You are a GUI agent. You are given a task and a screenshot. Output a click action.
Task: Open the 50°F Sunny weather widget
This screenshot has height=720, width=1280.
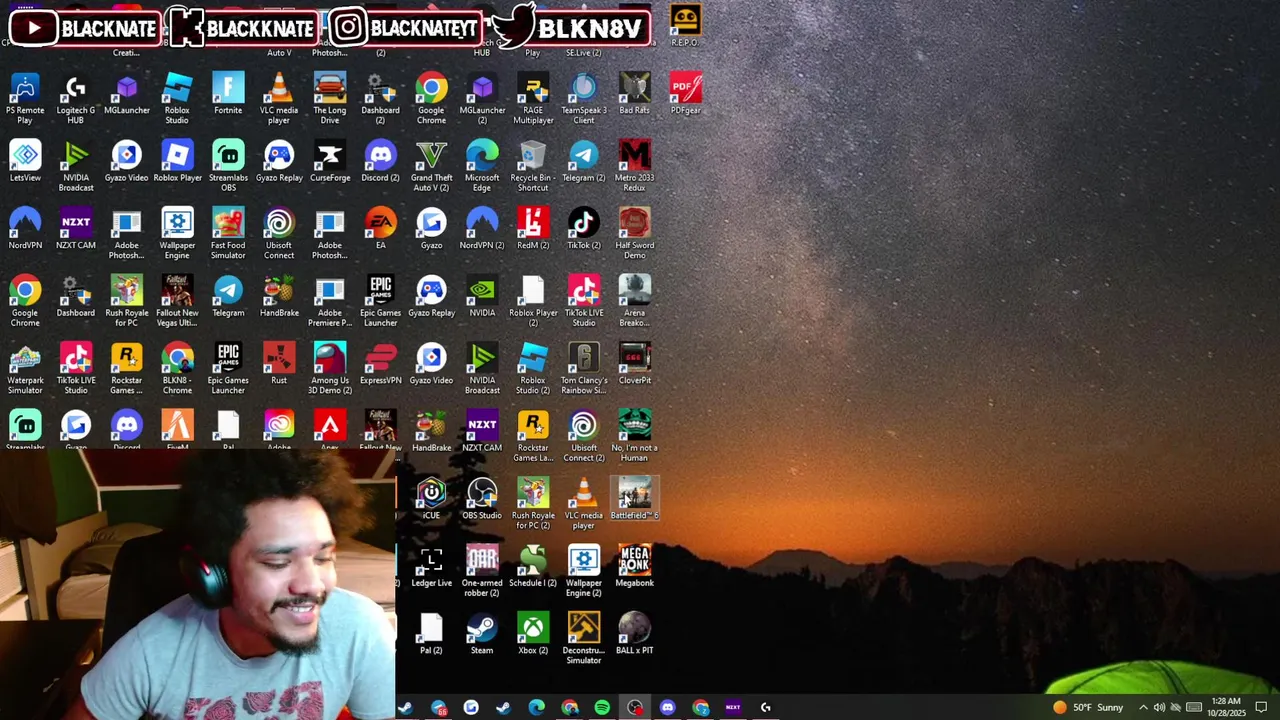pos(1088,708)
